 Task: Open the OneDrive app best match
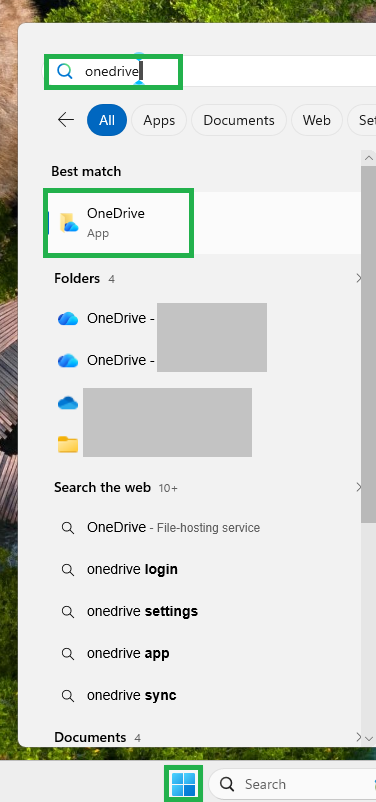(x=205, y=223)
